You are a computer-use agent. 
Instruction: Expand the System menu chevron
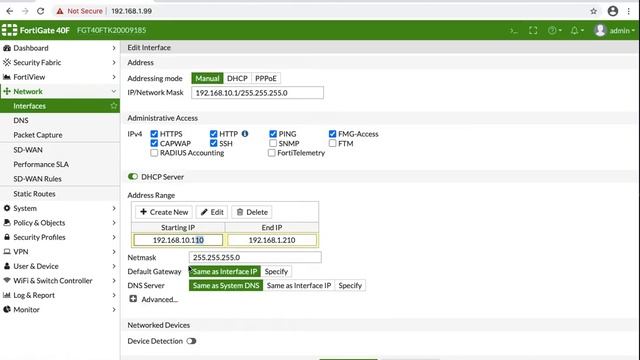pyautogui.click(x=113, y=208)
